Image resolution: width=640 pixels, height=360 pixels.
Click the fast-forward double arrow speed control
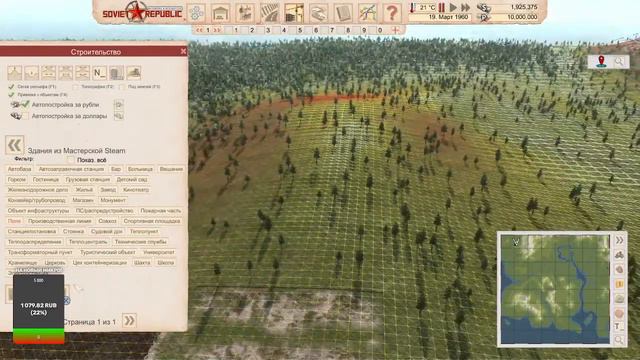click(x=466, y=7)
